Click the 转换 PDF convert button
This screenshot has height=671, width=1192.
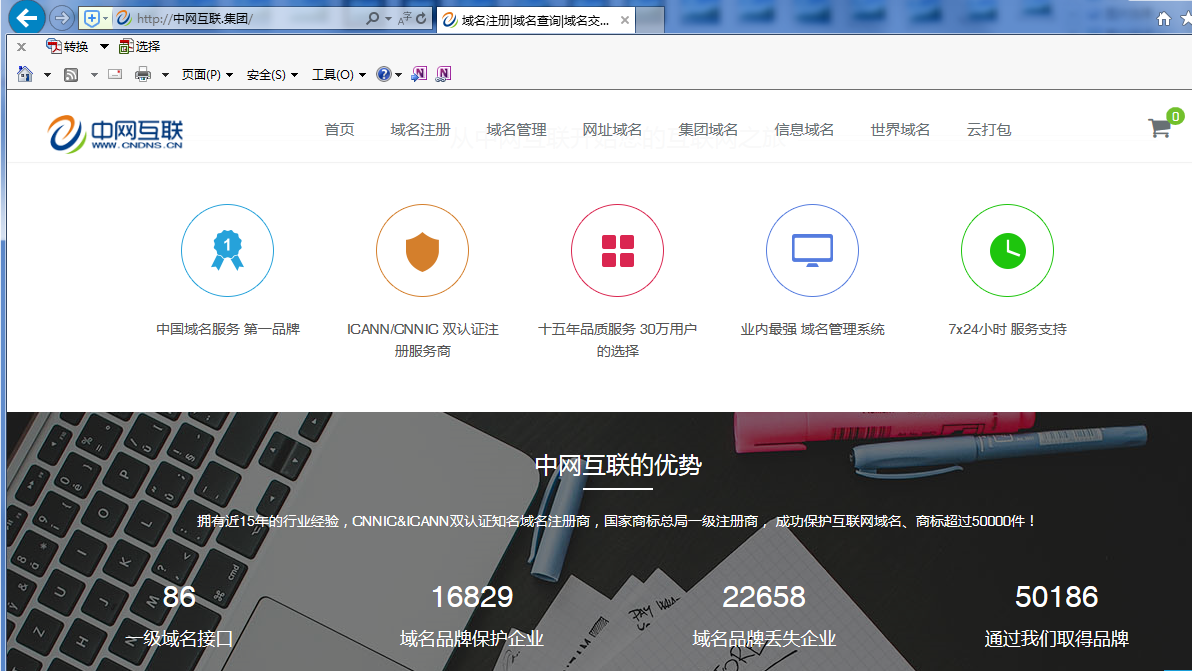click(67, 46)
